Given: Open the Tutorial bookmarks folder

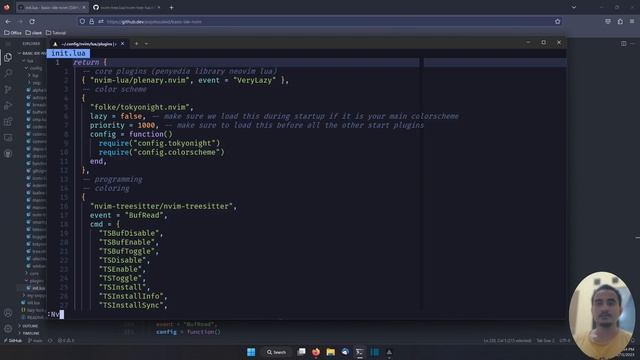Looking at the screenshot, I should coord(56,33).
